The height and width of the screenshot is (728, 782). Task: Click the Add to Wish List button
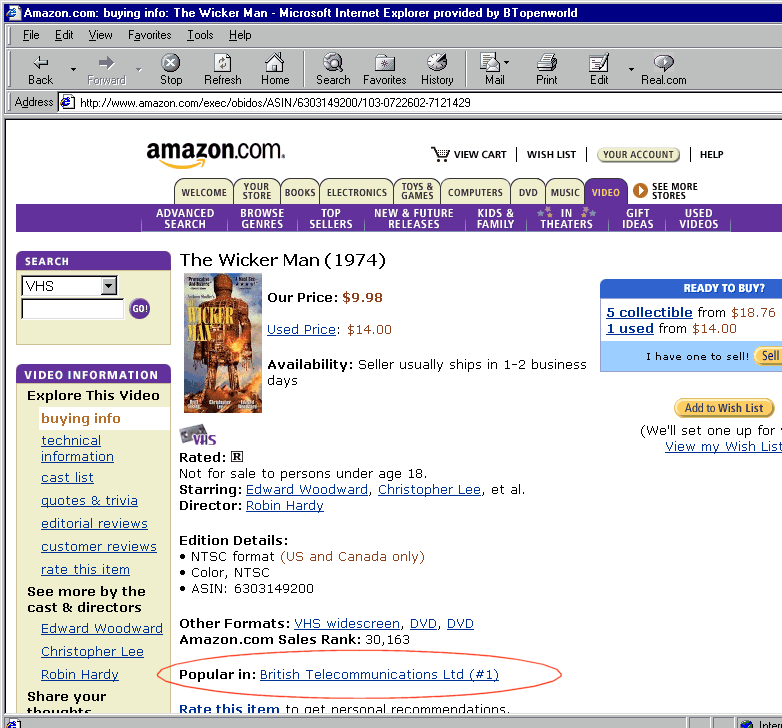[724, 408]
